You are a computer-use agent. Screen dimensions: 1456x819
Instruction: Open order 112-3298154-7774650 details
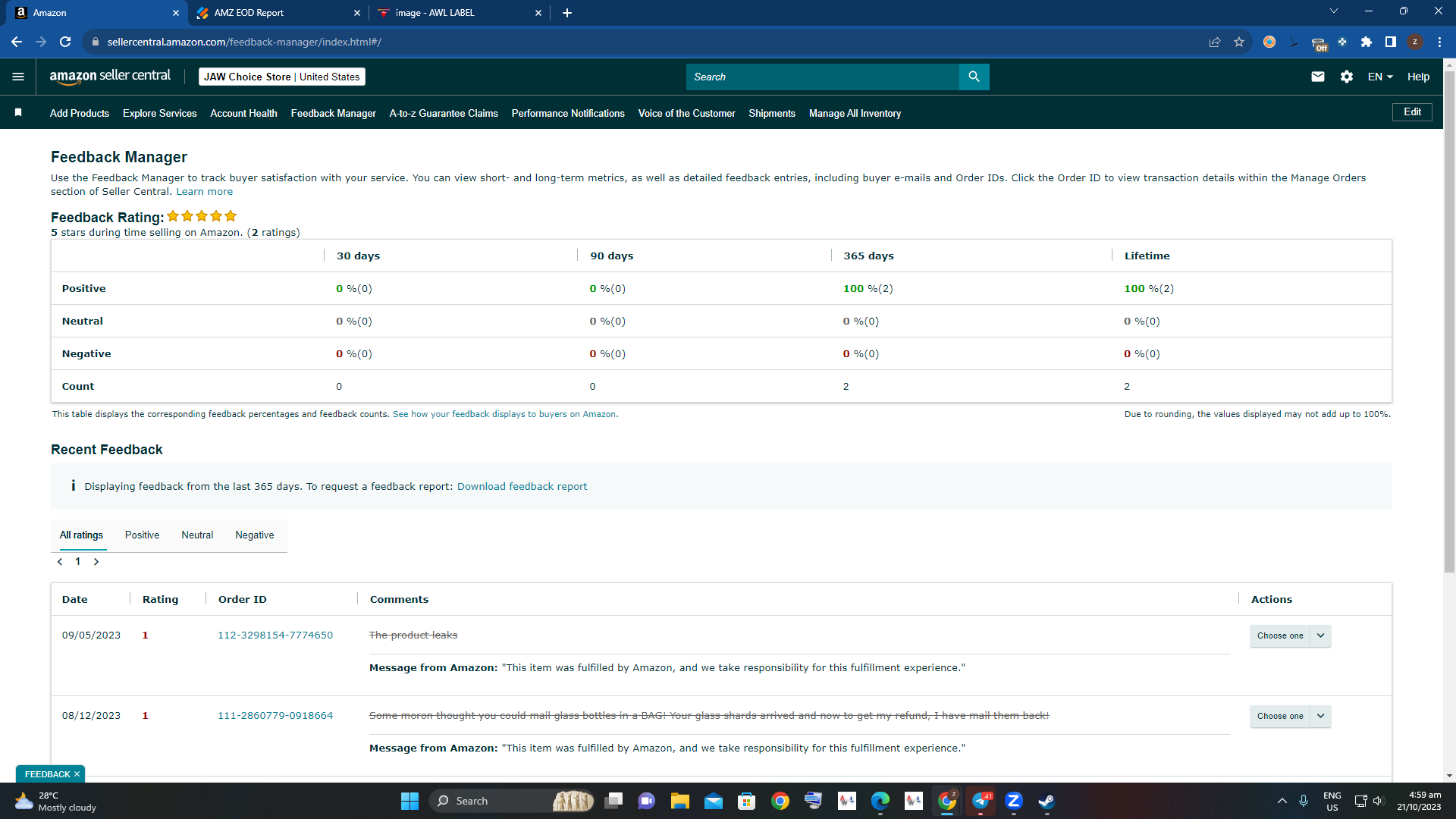[x=275, y=635]
